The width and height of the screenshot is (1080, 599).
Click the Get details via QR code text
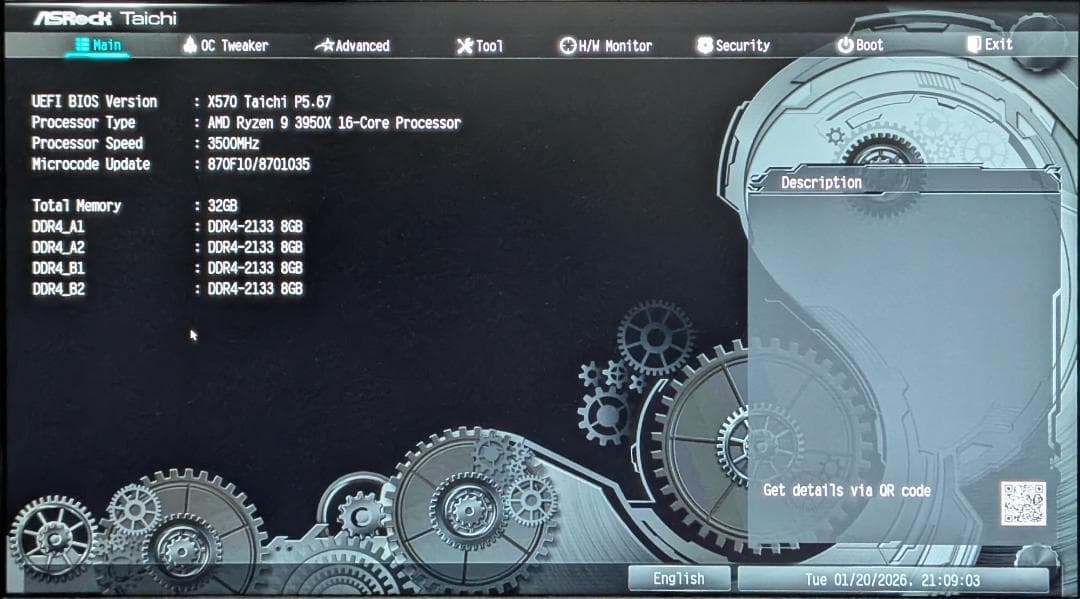coord(847,490)
